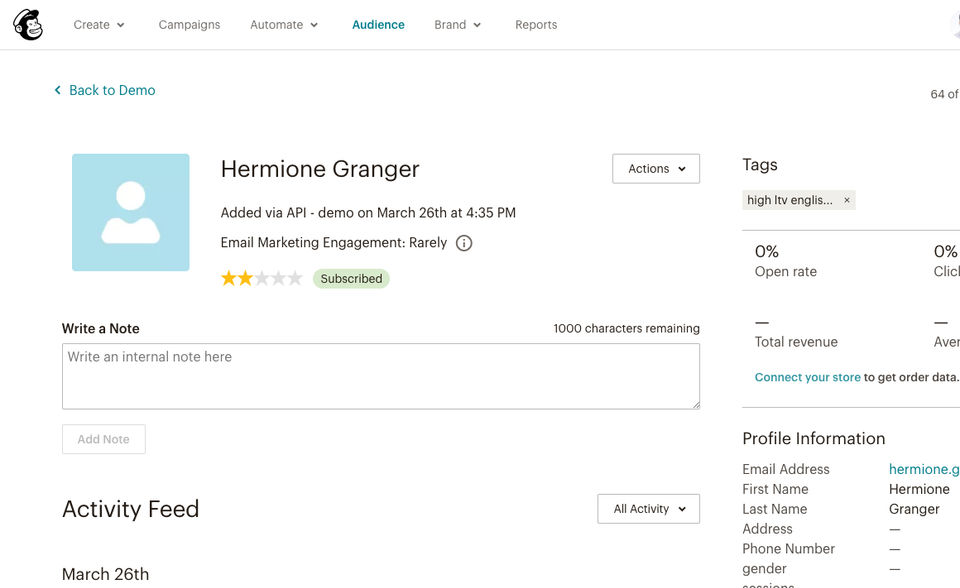Click the Subscribed status badge

351,279
